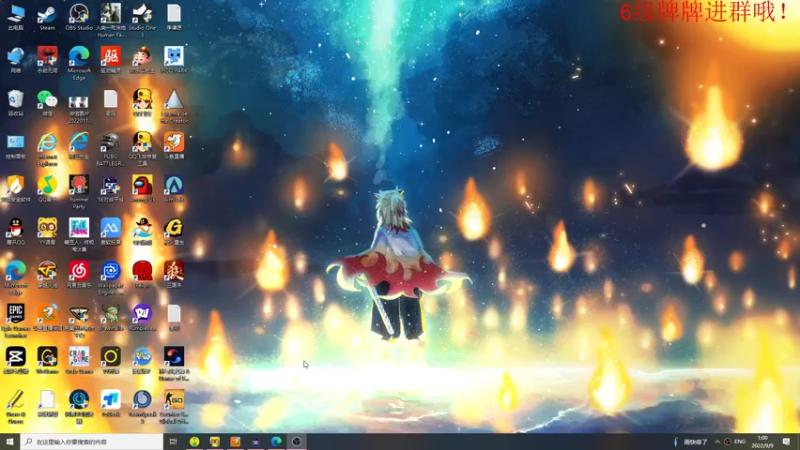
Task: Launch the Brawlhalla desktop shortcut
Action: 110,317
